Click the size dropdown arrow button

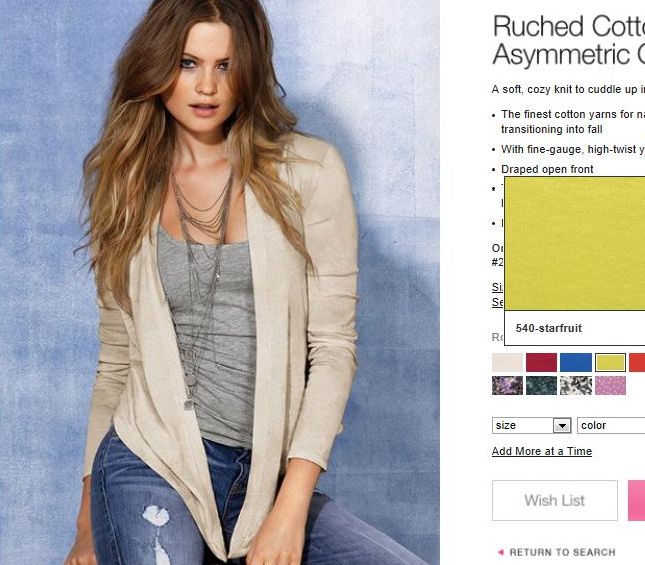point(562,426)
